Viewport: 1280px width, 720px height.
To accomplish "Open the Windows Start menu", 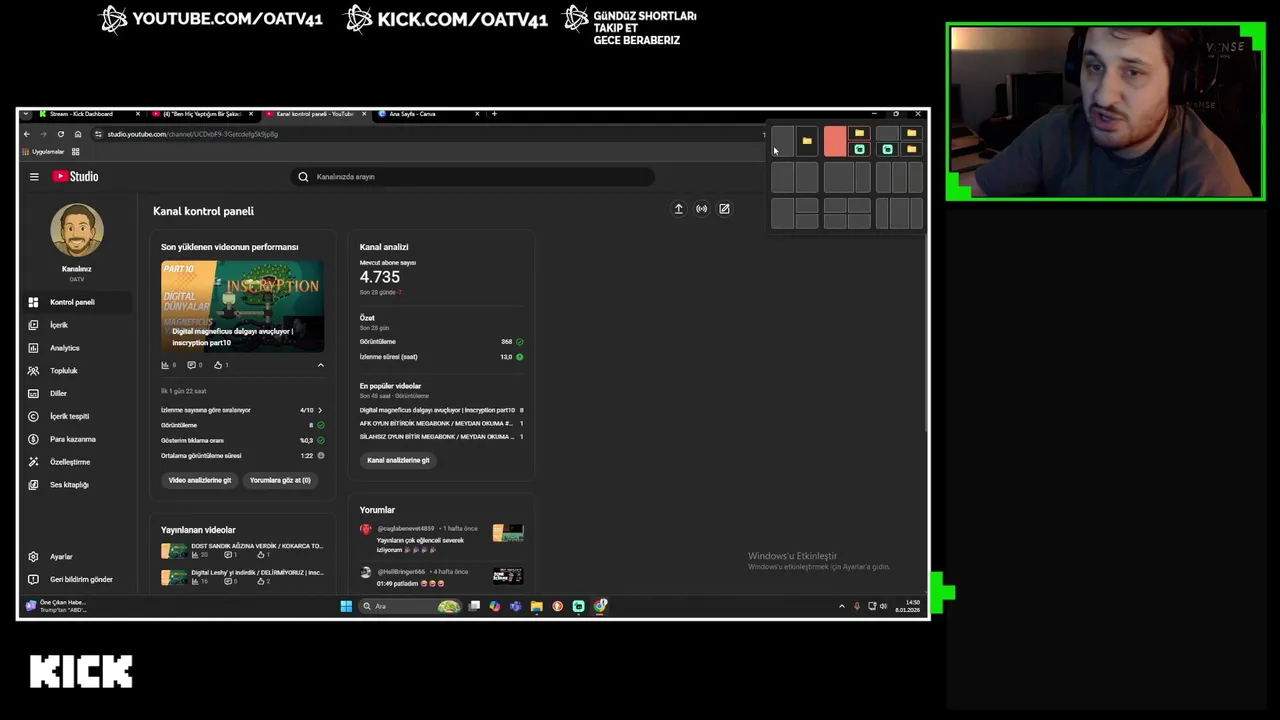I will pos(346,606).
